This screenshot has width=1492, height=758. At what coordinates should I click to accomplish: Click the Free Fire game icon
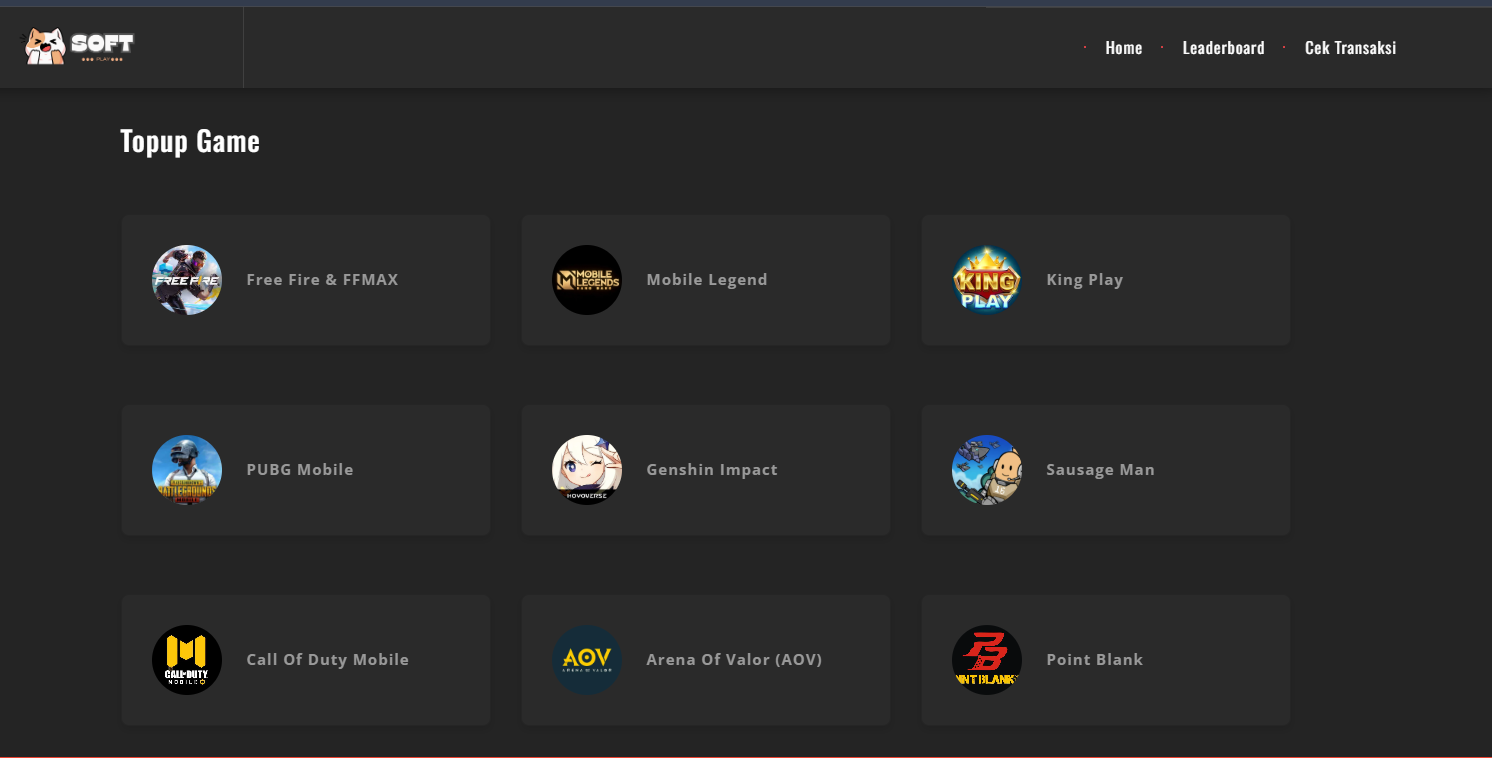coord(187,280)
